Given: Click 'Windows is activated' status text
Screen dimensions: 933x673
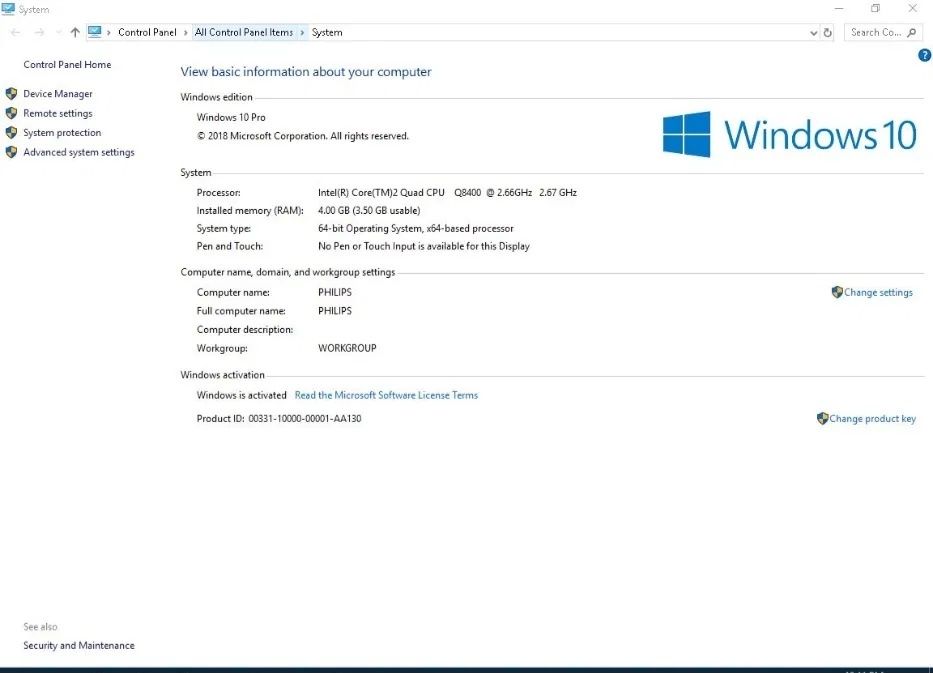Looking at the screenshot, I should click(242, 395).
